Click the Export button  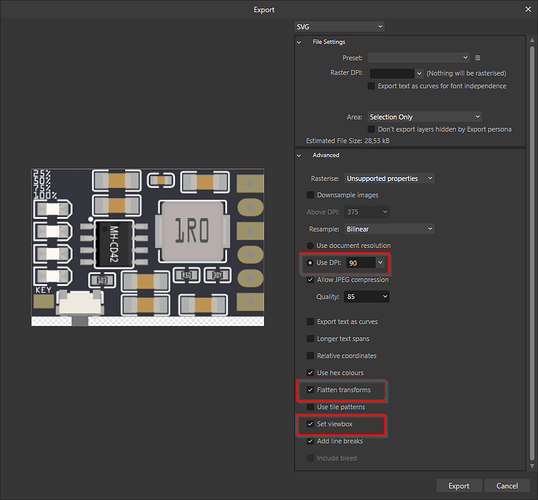(x=459, y=486)
